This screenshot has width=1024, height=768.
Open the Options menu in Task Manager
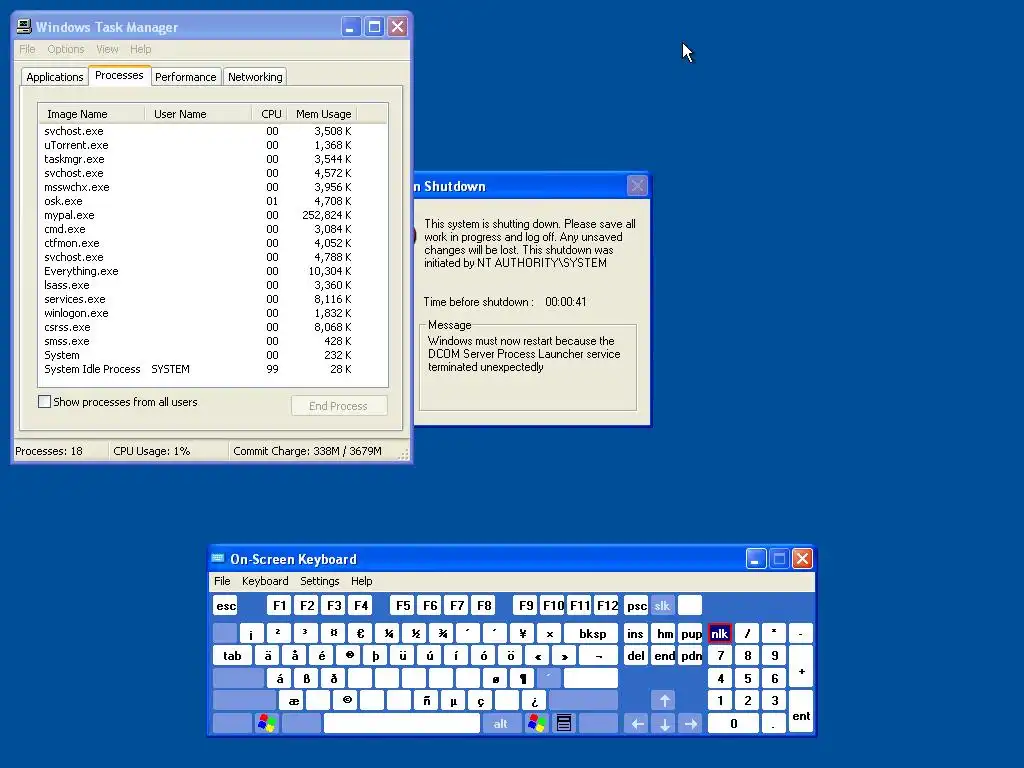coord(65,49)
